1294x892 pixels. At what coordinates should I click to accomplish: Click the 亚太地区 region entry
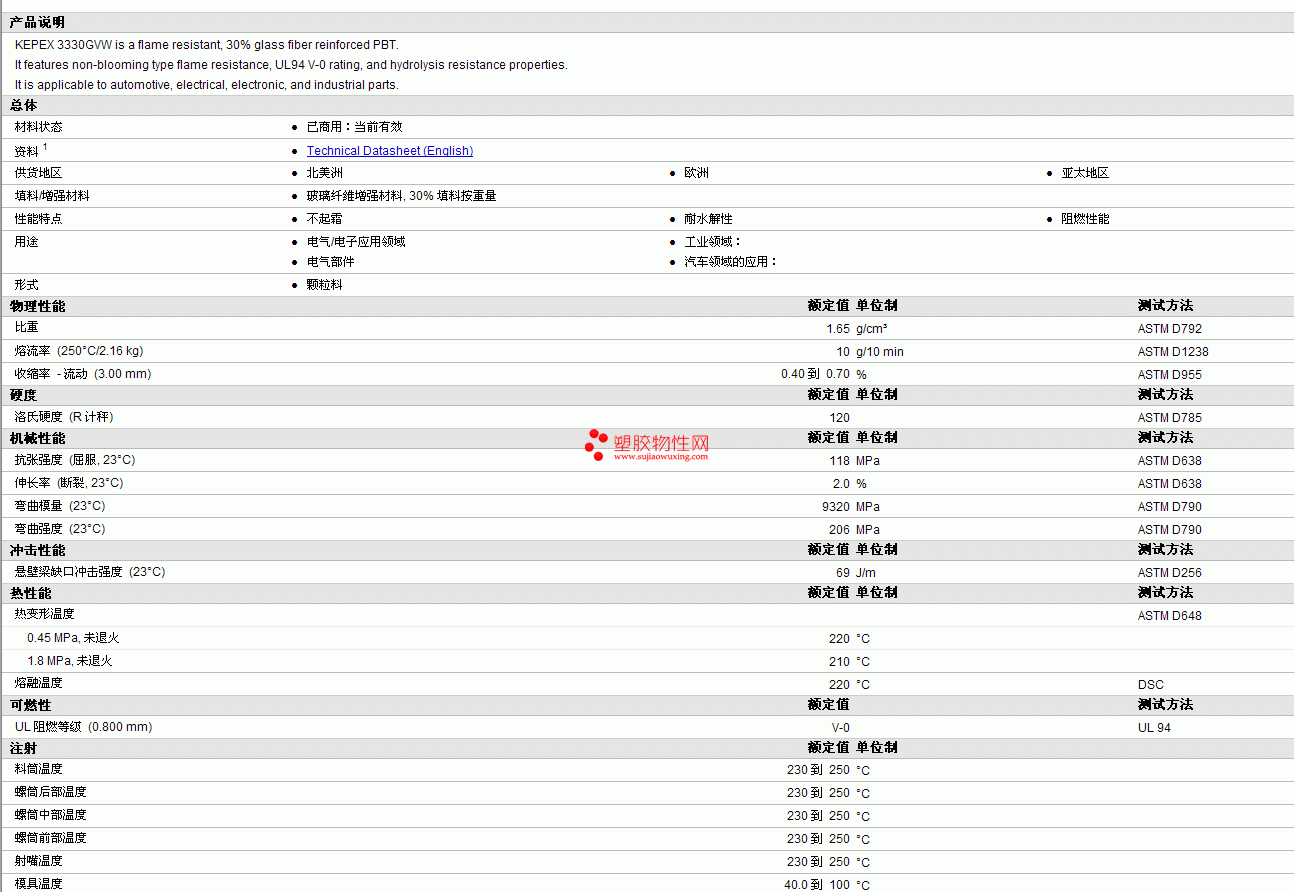pos(1085,173)
